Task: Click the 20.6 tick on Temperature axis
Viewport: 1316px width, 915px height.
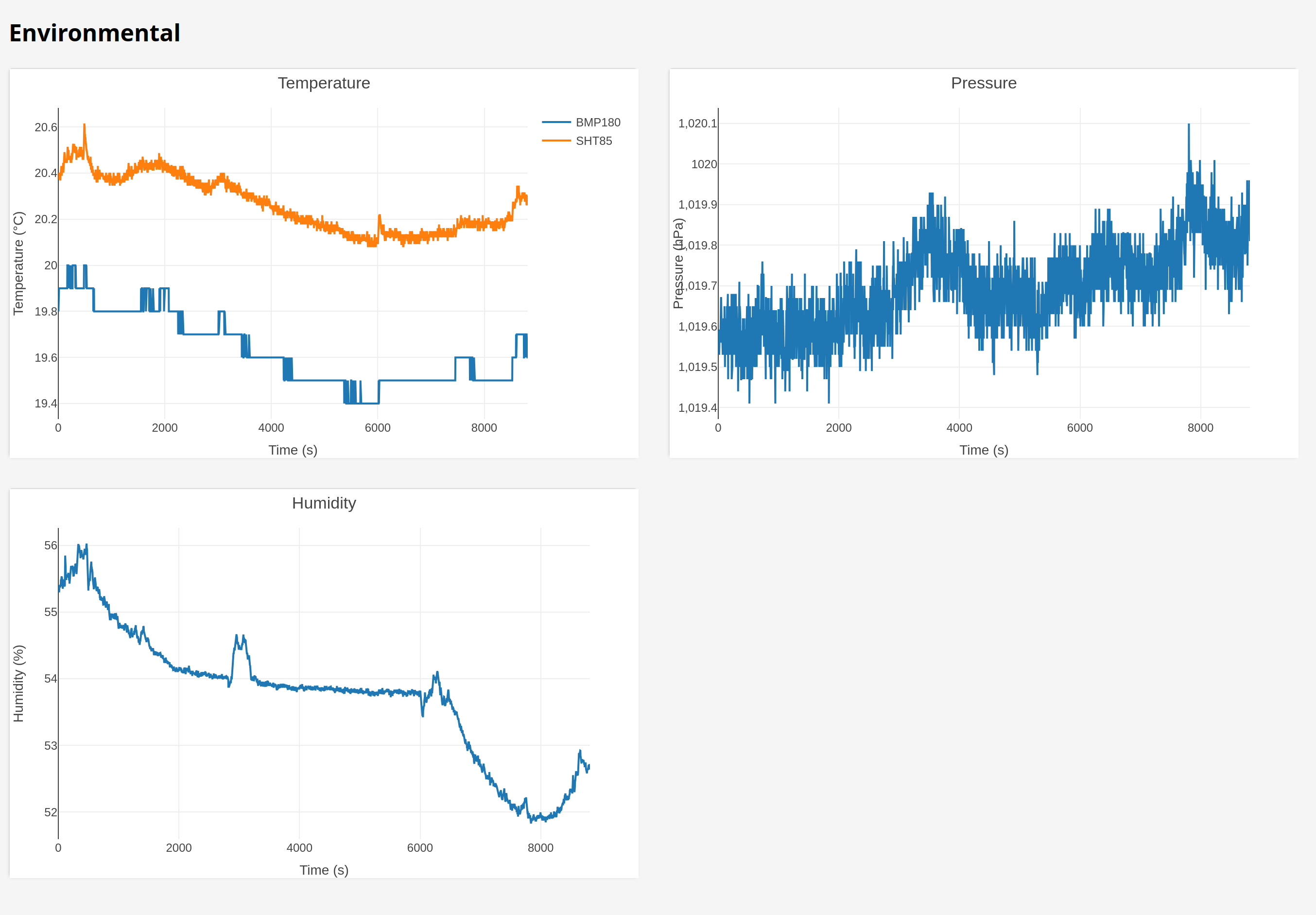Action: [46, 127]
